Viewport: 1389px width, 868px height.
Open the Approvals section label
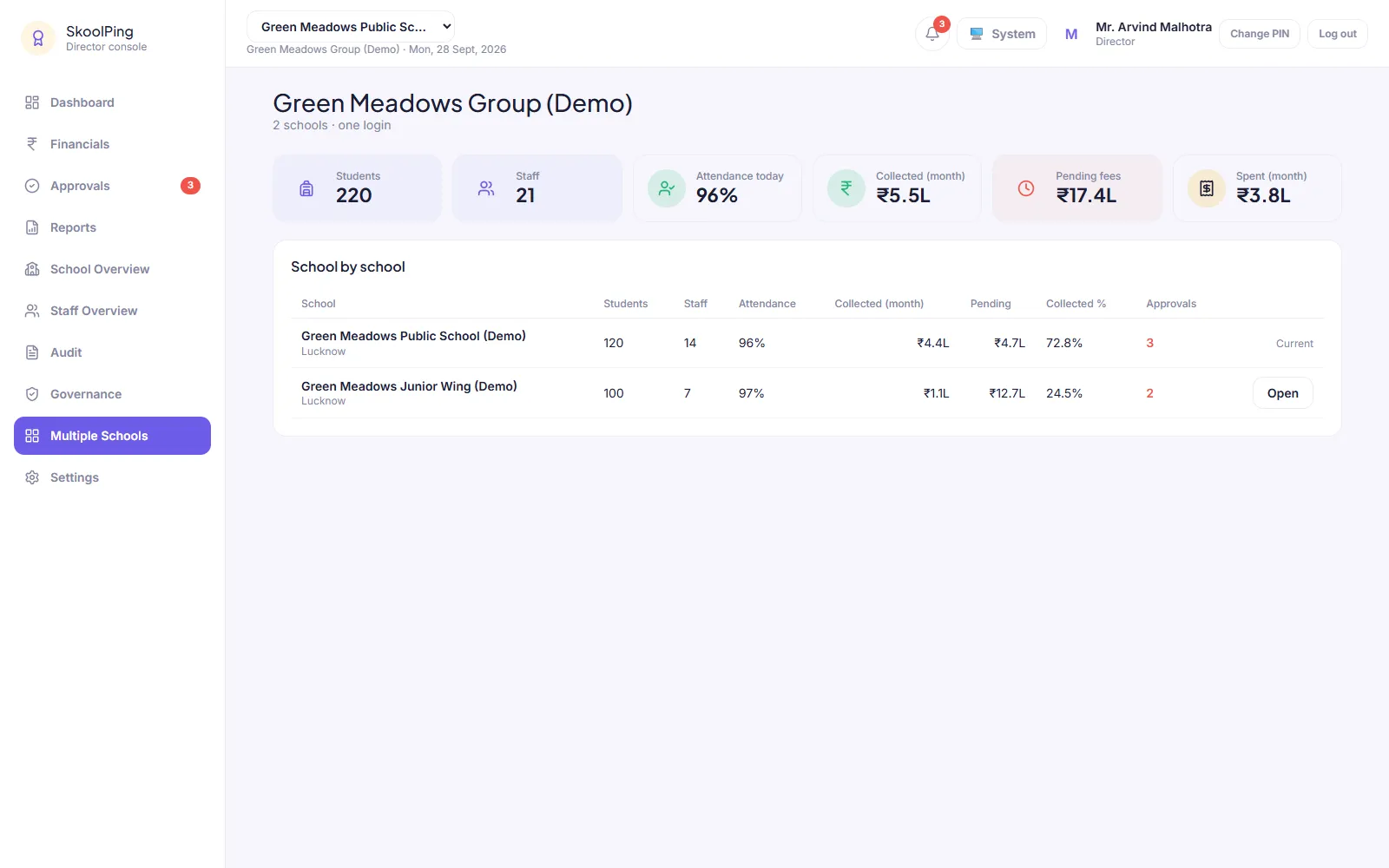coord(80,186)
